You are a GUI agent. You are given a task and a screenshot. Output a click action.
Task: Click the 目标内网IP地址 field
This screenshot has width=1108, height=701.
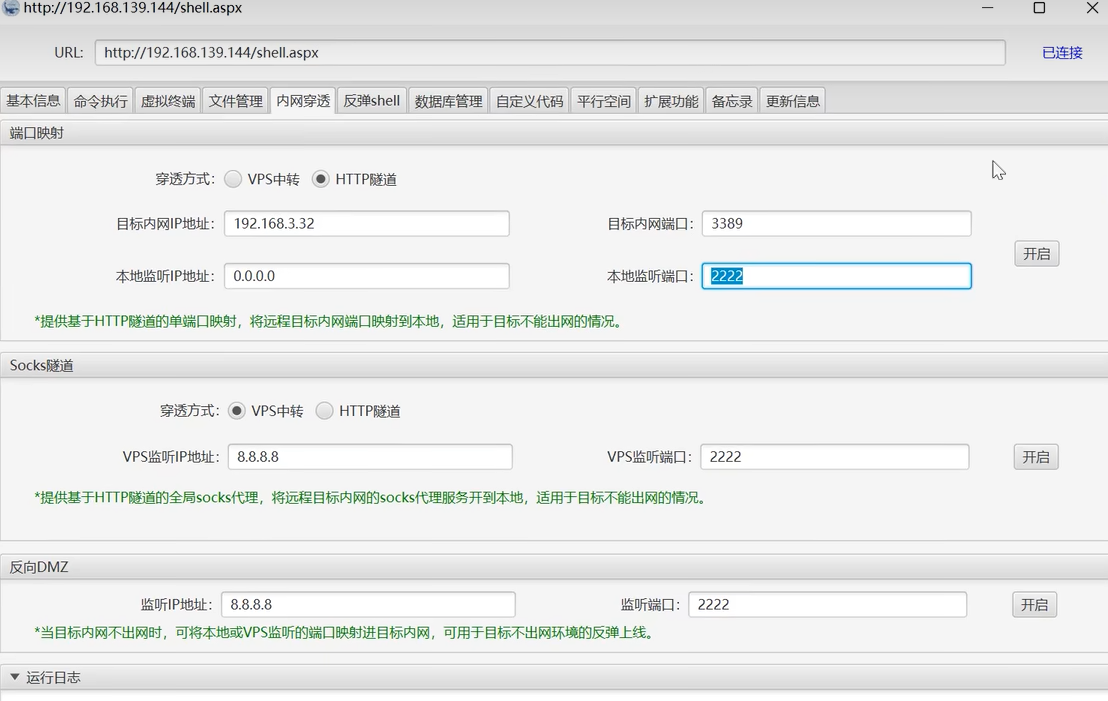pyautogui.click(x=367, y=223)
